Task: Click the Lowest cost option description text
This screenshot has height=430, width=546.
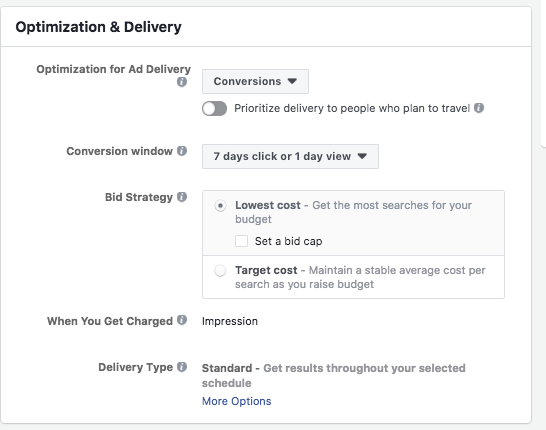Action: click(353, 212)
